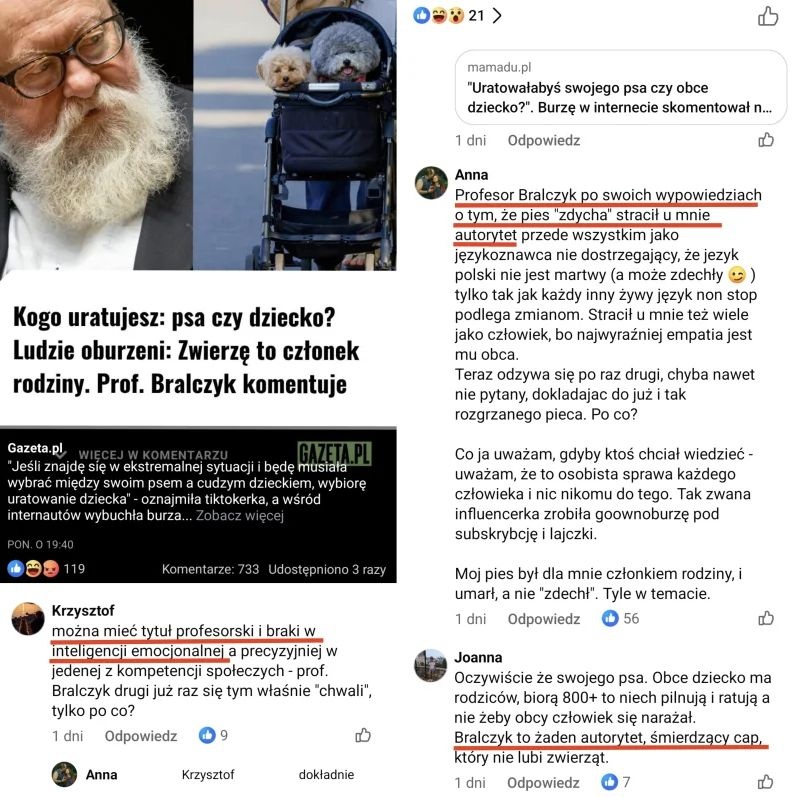Reply to Anna's comment via Odpowiedz
The width and height of the screenshot is (798, 797).
click(544, 619)
